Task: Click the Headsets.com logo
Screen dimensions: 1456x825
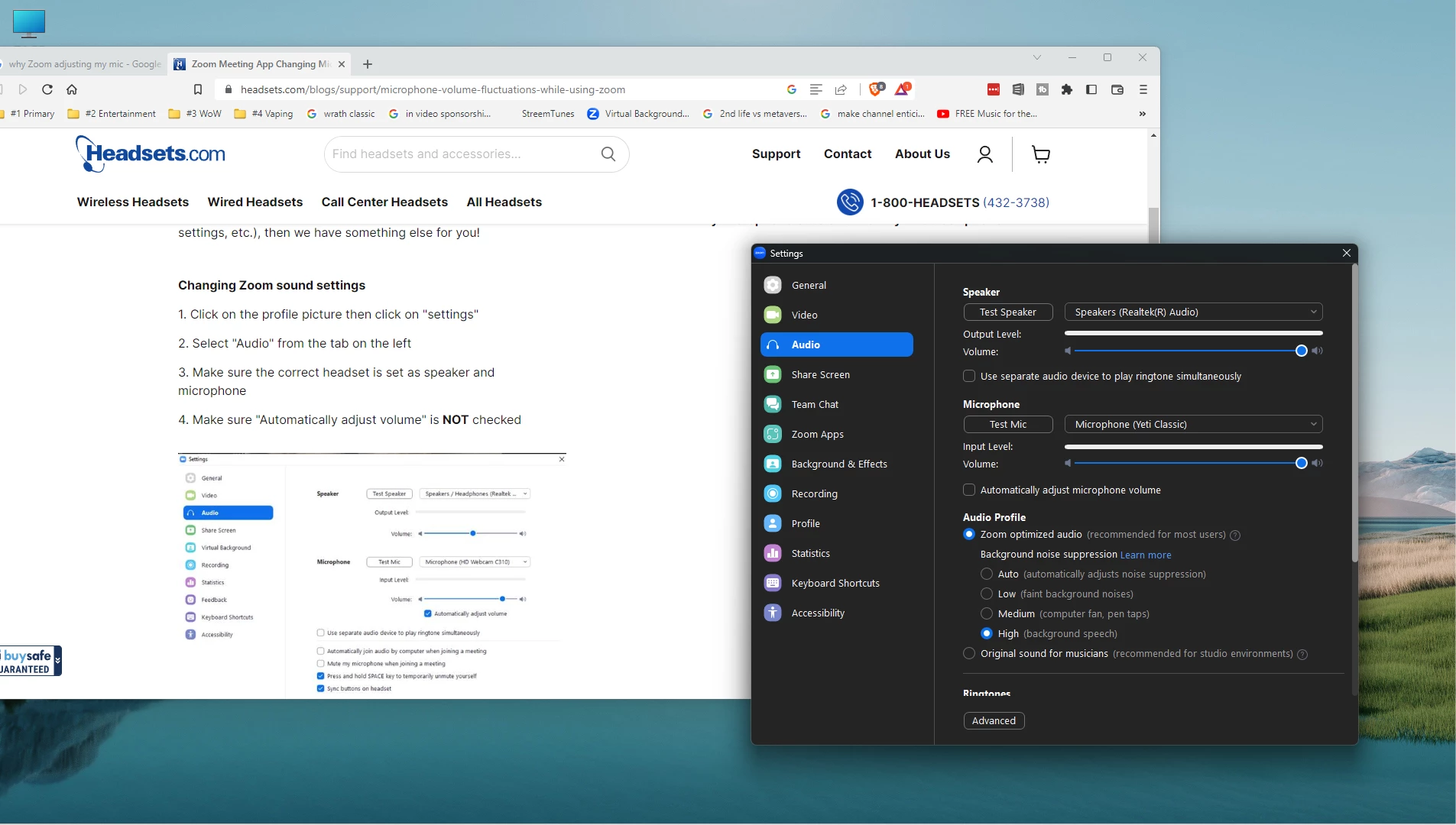Action: point(151,154)
